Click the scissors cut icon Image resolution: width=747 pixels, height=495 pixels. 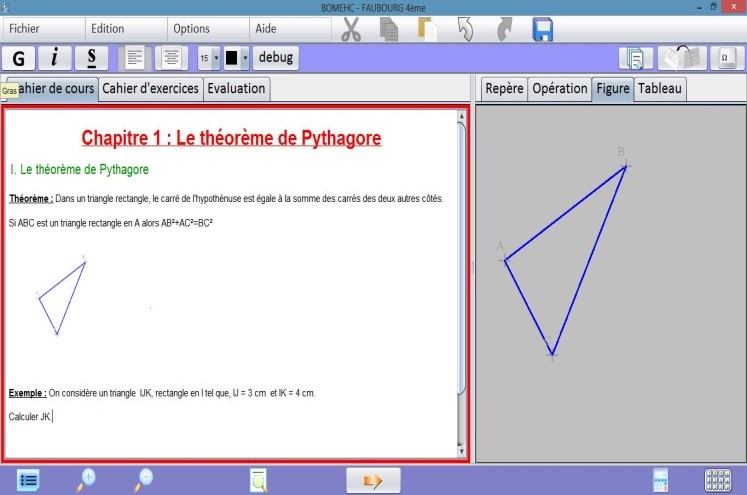pyautogui.click(x=351, y=30)
